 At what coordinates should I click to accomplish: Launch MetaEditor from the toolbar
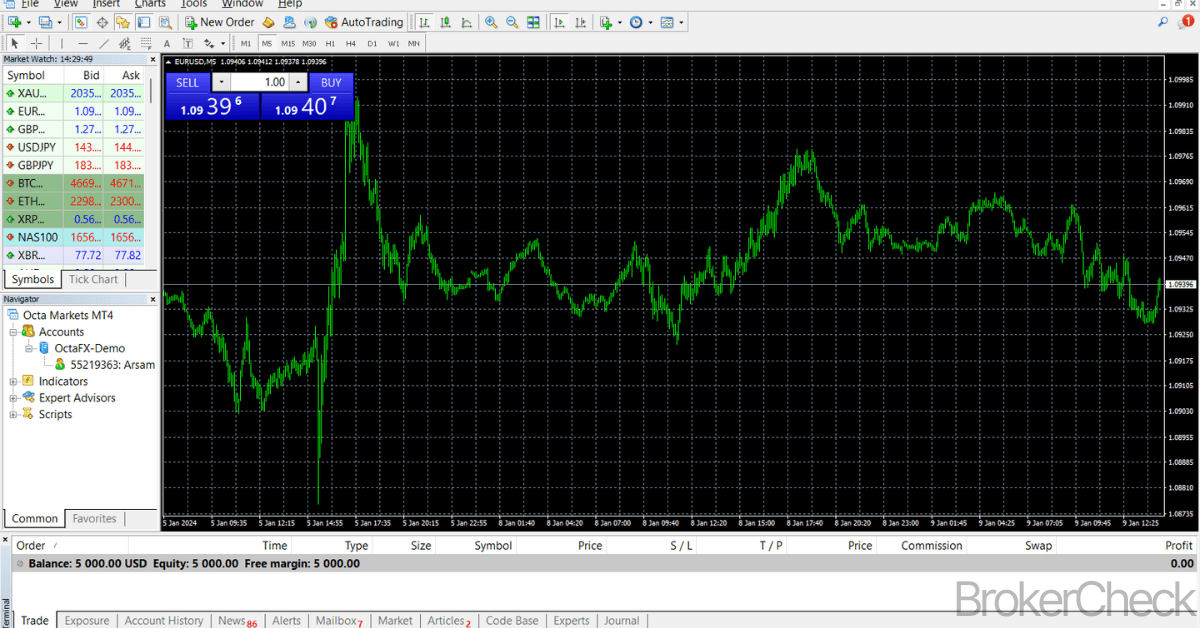(268, 22)
